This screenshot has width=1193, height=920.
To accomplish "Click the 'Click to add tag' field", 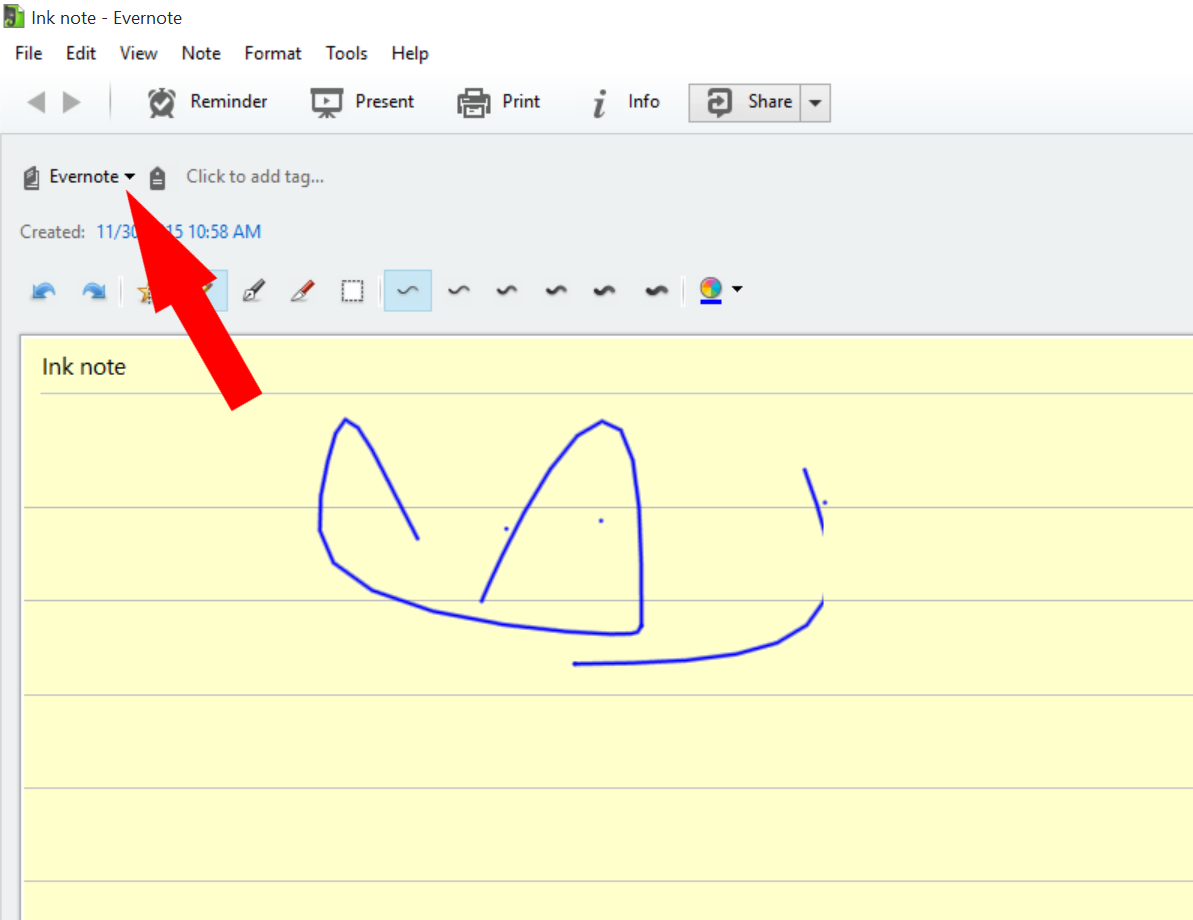I will click(x=255, y=177).
